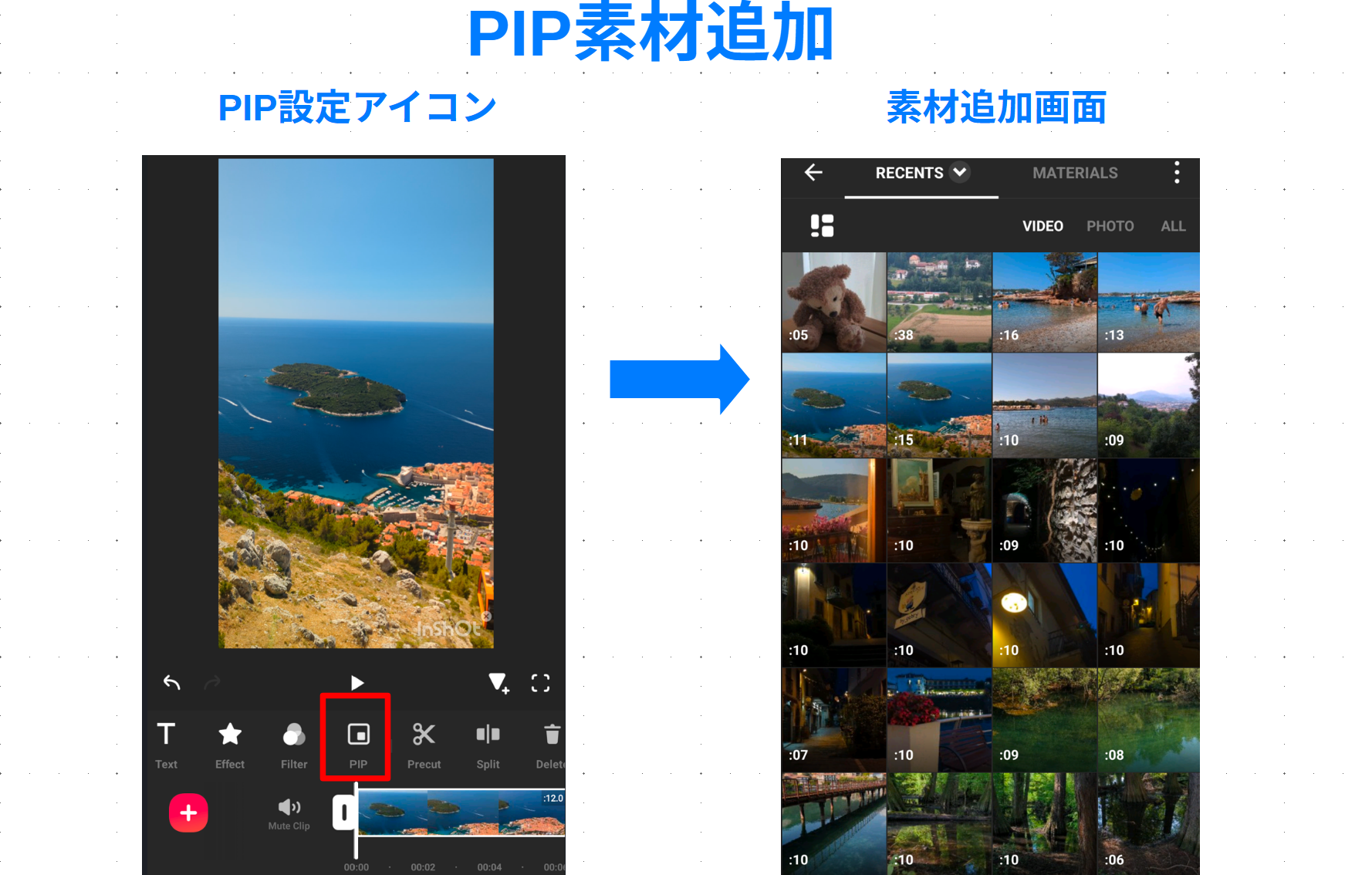
Task: Play the video preview
Action: (x=357, y=683)
